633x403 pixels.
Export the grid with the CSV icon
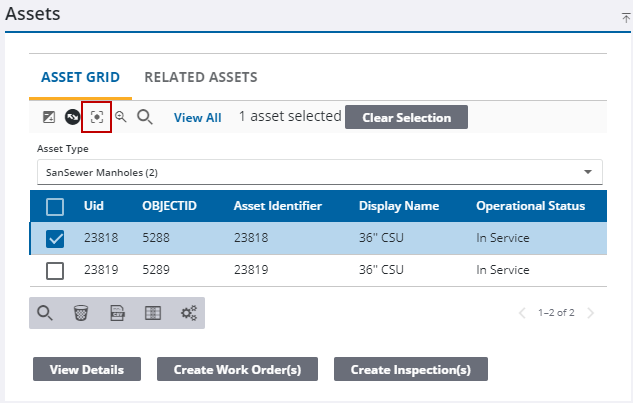[x=117, y=313]
